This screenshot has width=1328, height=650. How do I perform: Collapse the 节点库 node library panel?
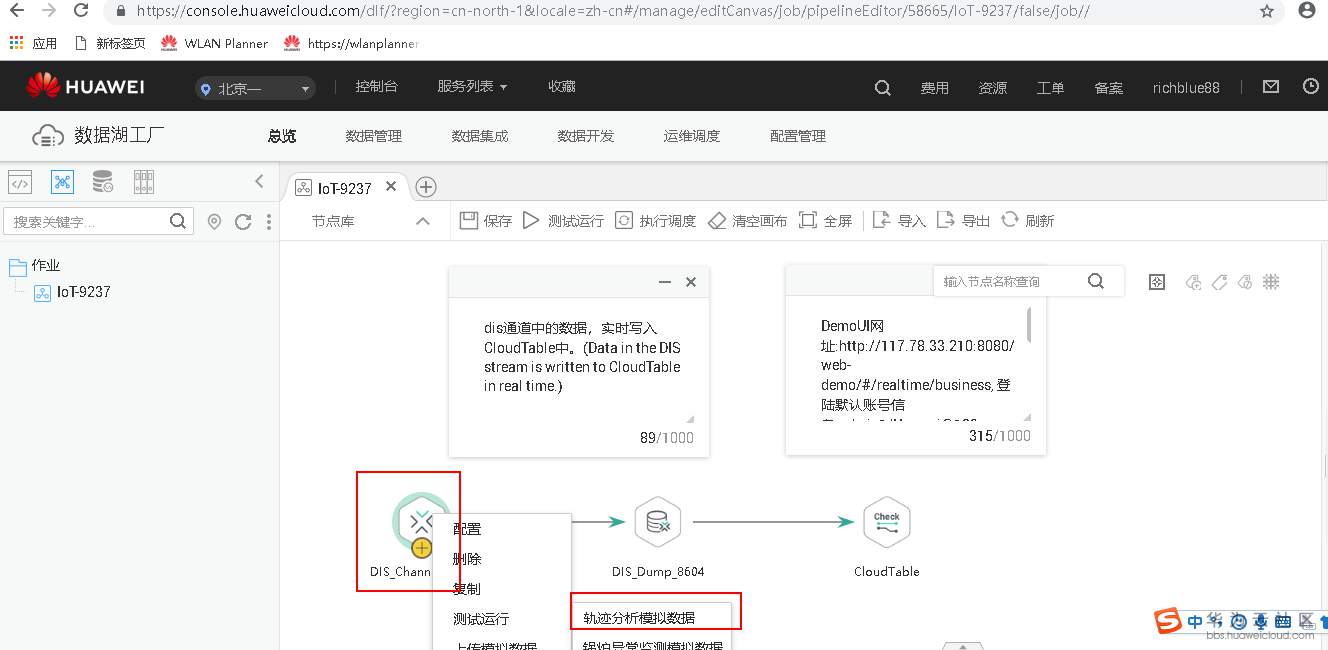click(x=421, y=220)
